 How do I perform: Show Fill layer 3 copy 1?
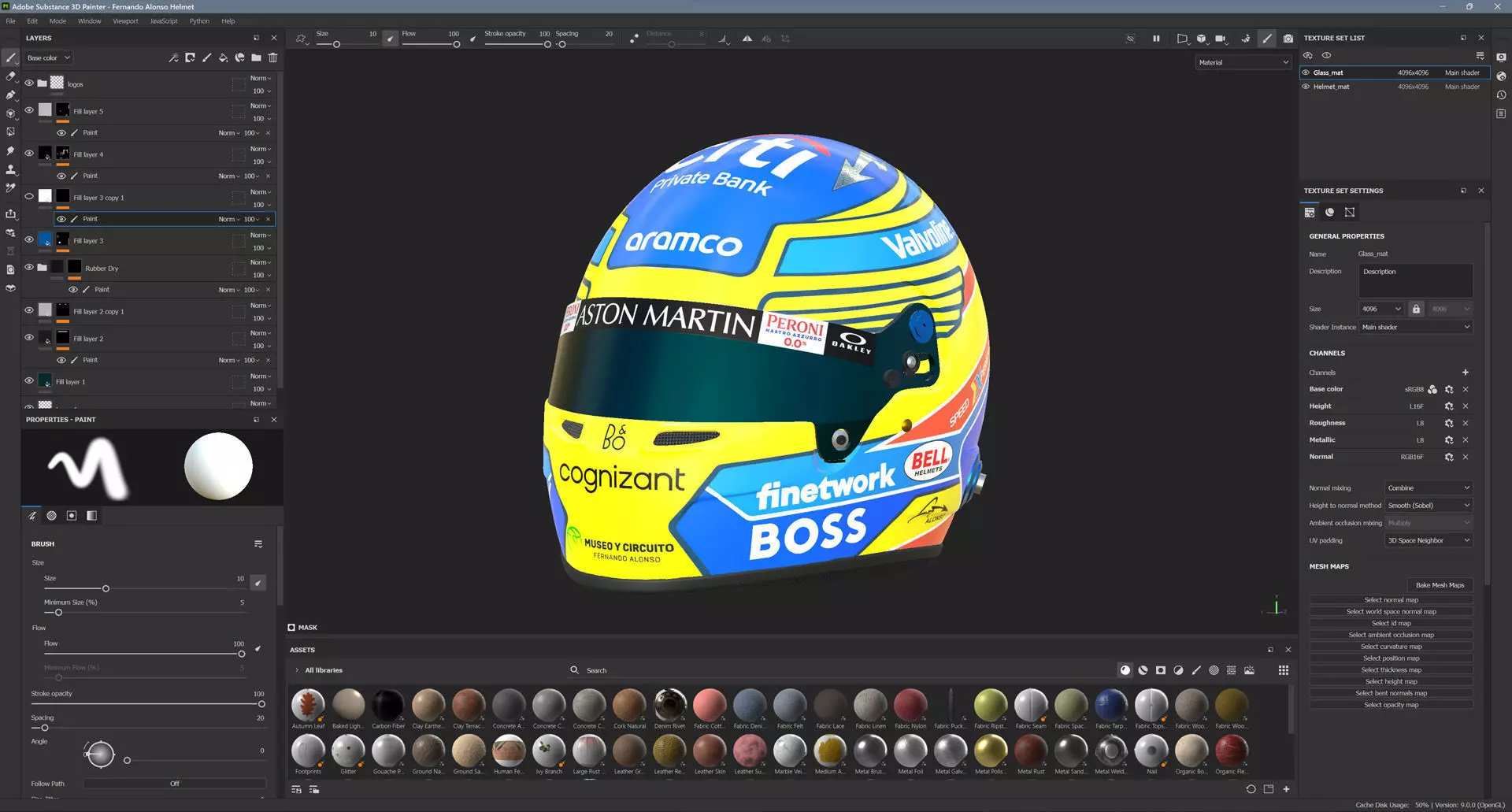click(x=29, y=197)
